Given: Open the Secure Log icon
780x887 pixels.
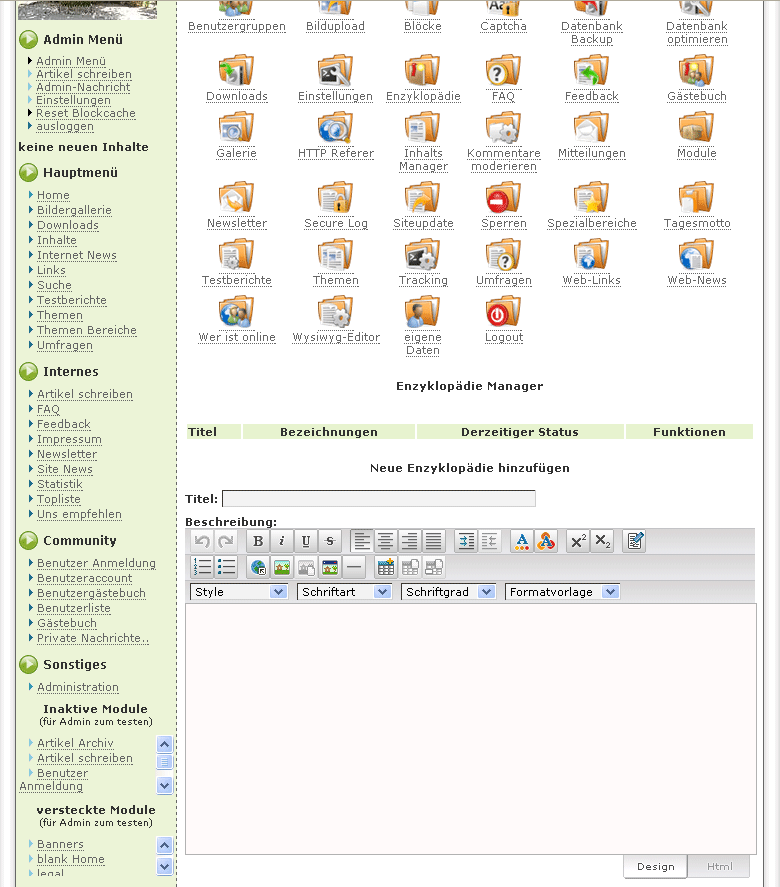Looking at the screenshot, I should [x=335, y=199].
